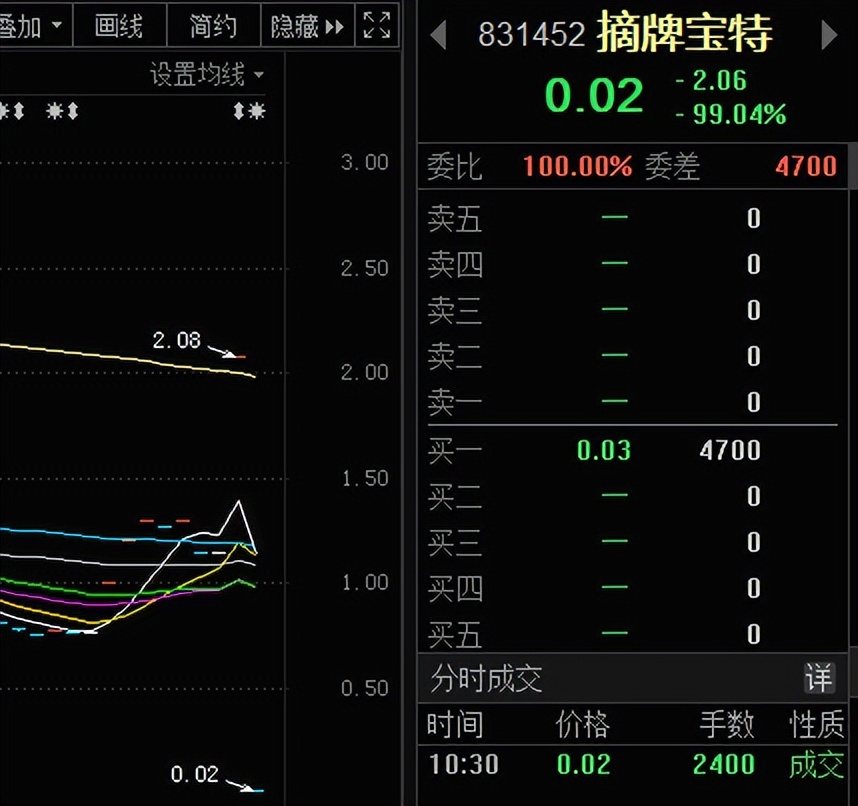Switch to the 分时成交 tab

pos(484,678)
